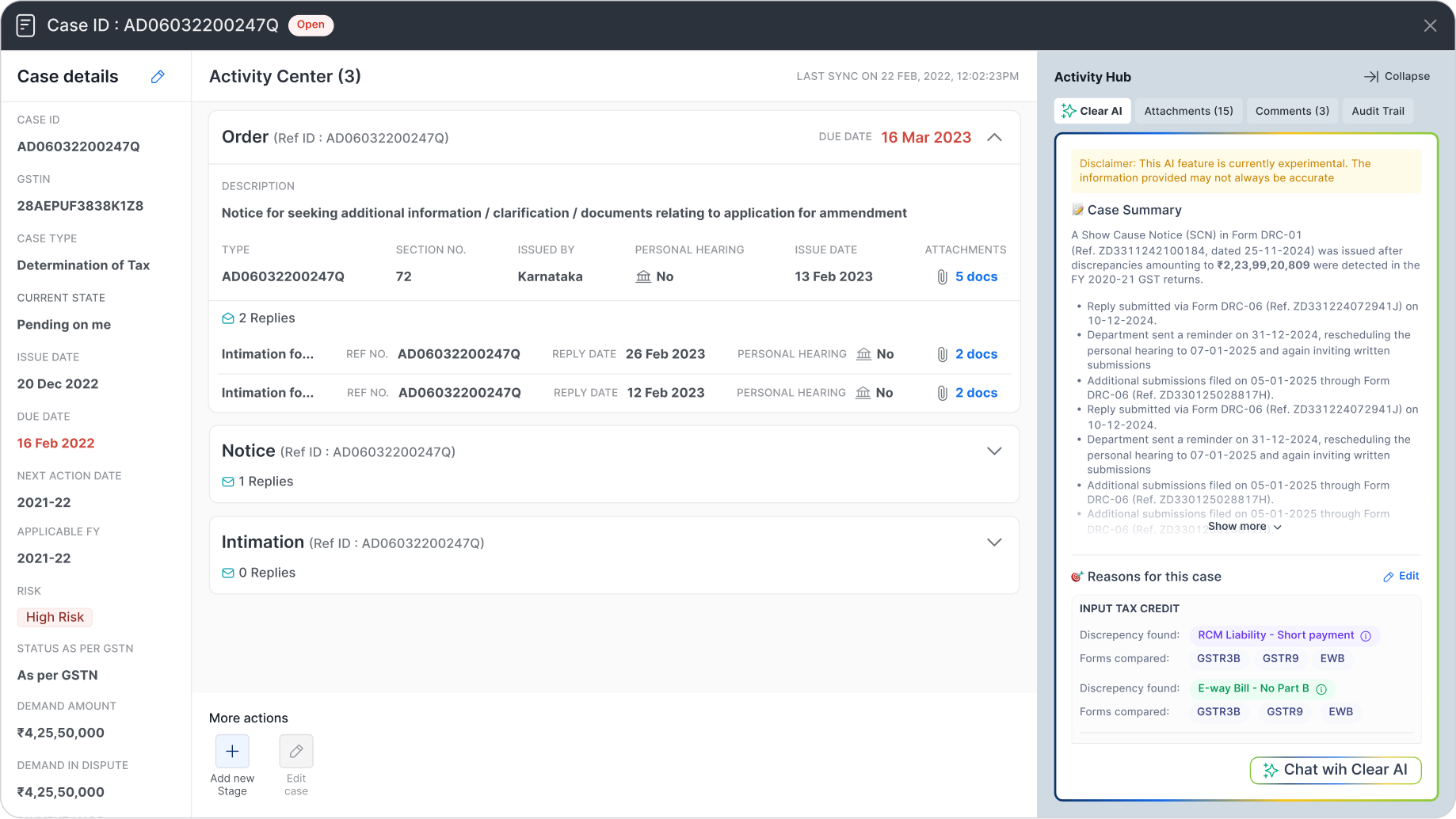Viewport: 1456px width, 819px height.
Task: Click the pencil icon beside Case details
Action: tap(158, 77)
